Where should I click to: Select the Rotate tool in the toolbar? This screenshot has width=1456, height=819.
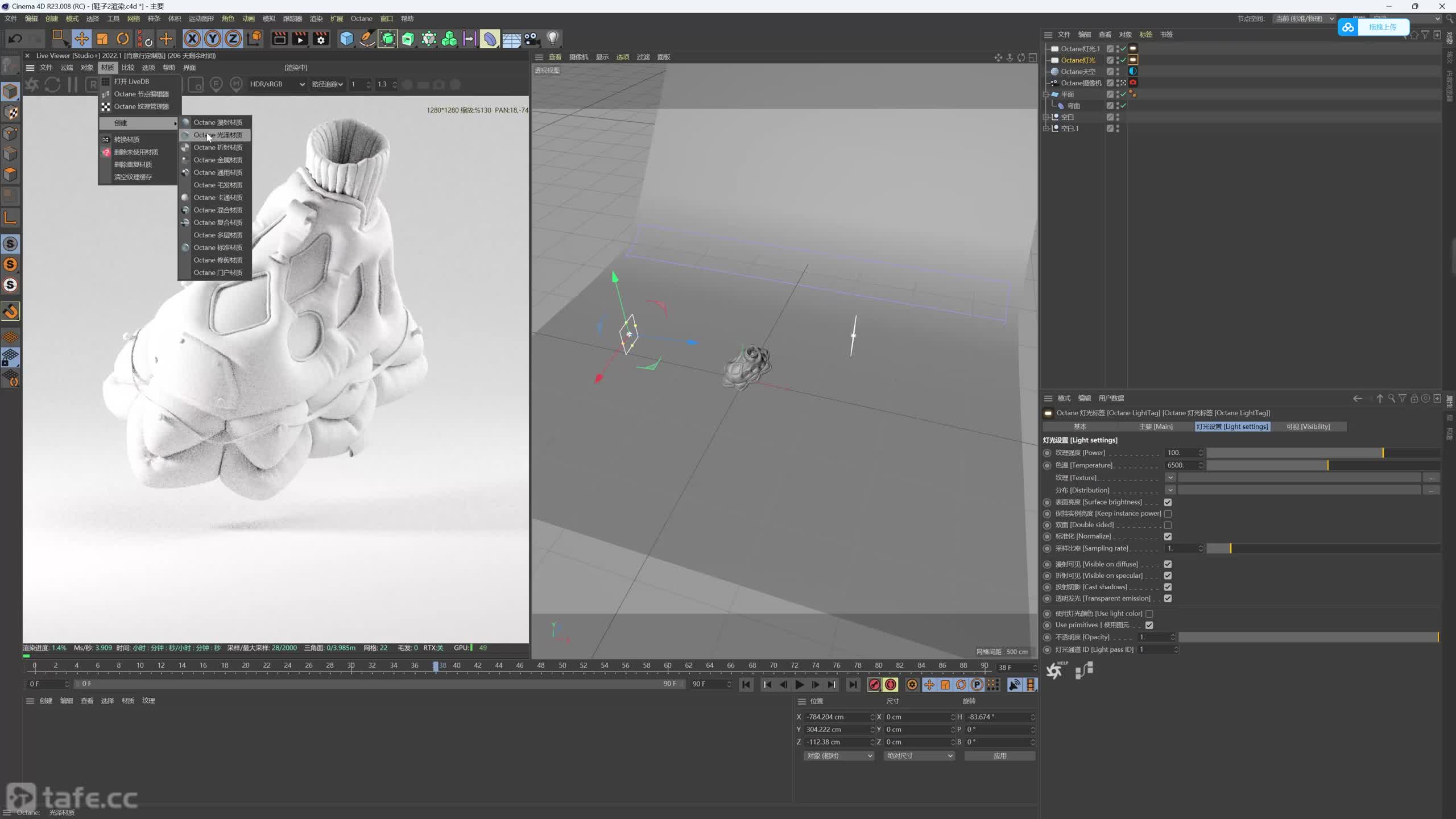(123, 39)
